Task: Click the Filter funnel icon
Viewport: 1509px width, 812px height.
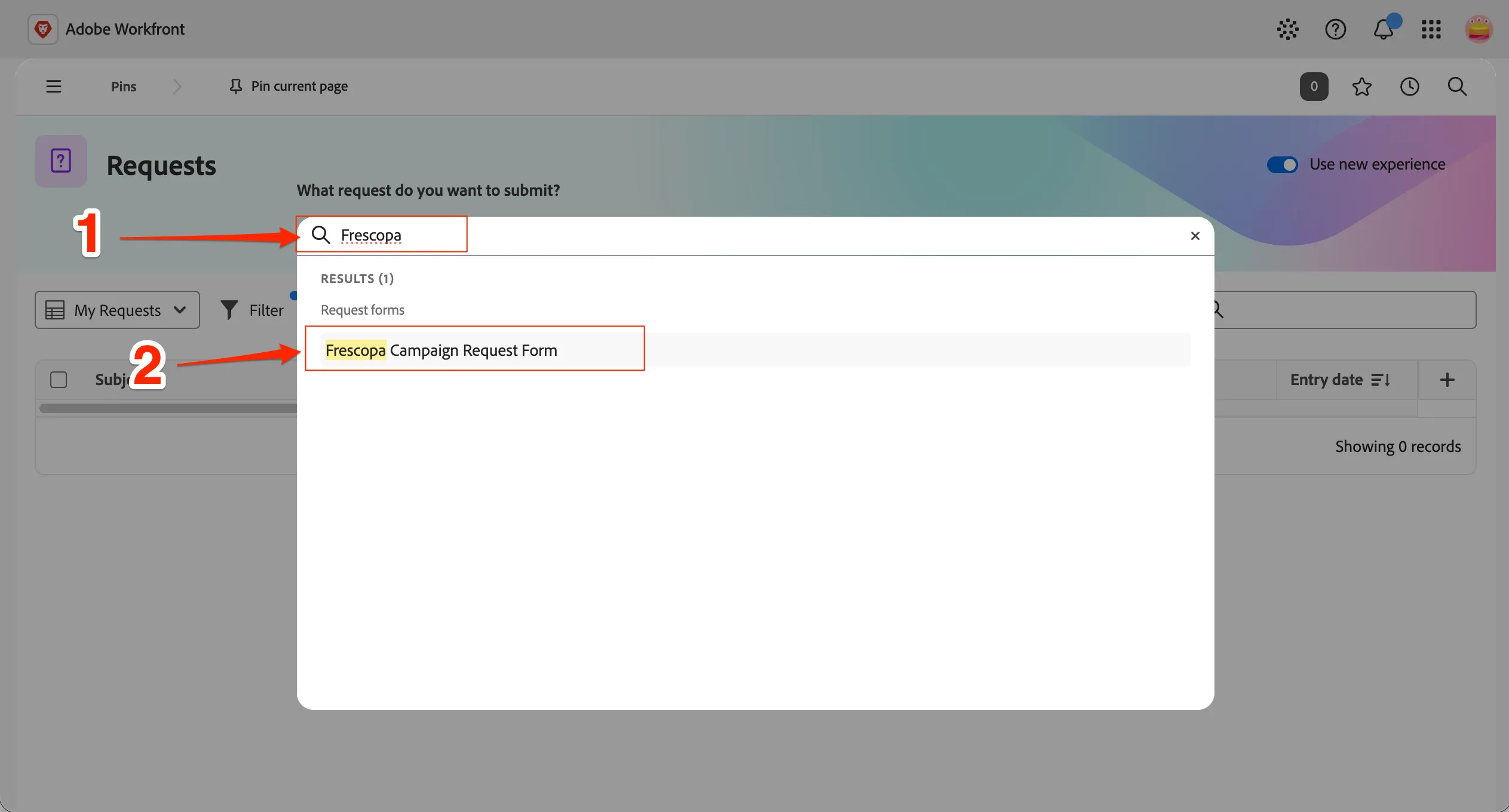Action: point(229,310)
